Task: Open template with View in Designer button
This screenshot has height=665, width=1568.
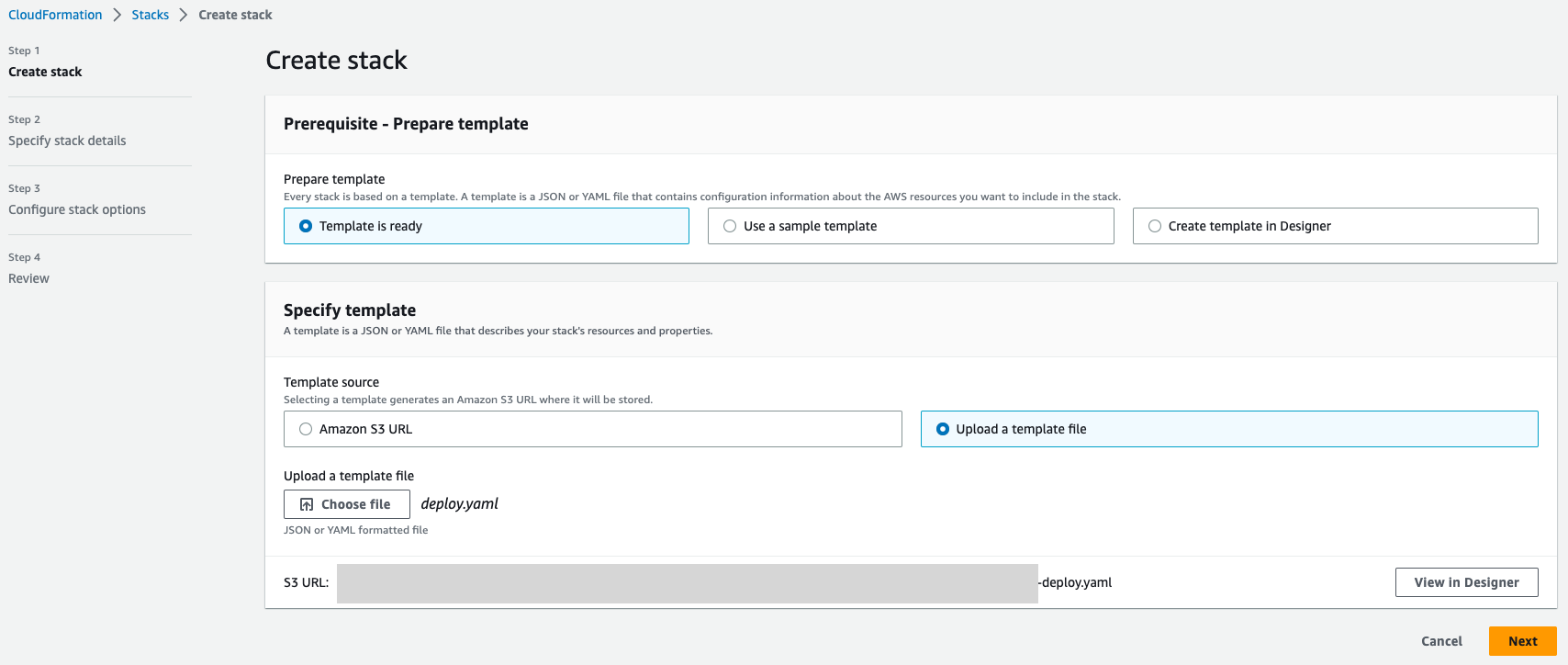Action: (1466, 582)
